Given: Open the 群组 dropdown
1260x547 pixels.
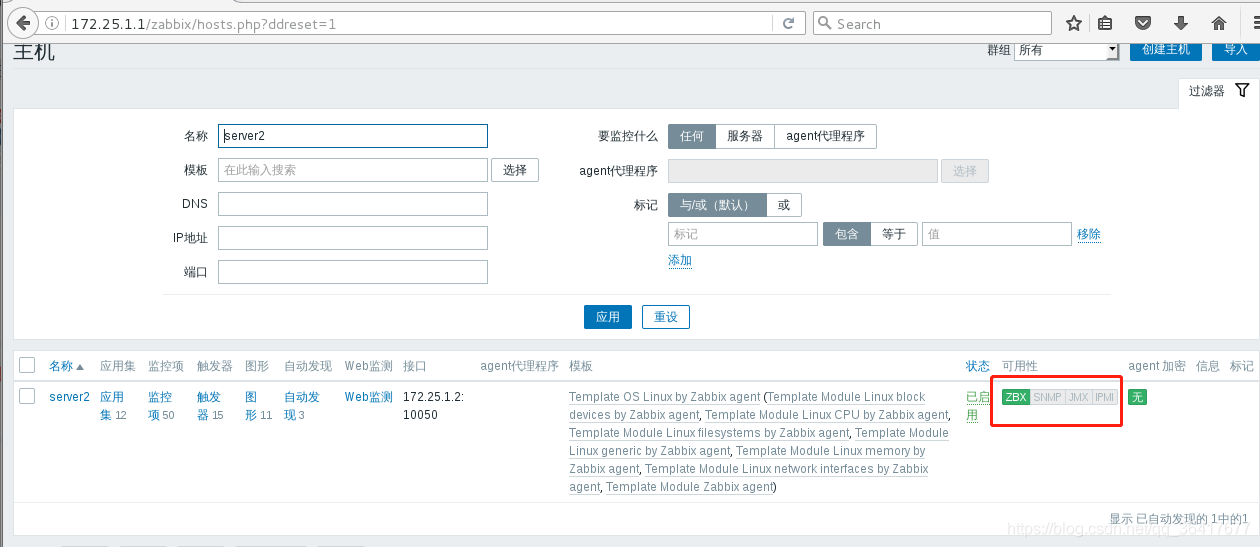Looking at the screenshot, I should click(x=1066, y=50).
